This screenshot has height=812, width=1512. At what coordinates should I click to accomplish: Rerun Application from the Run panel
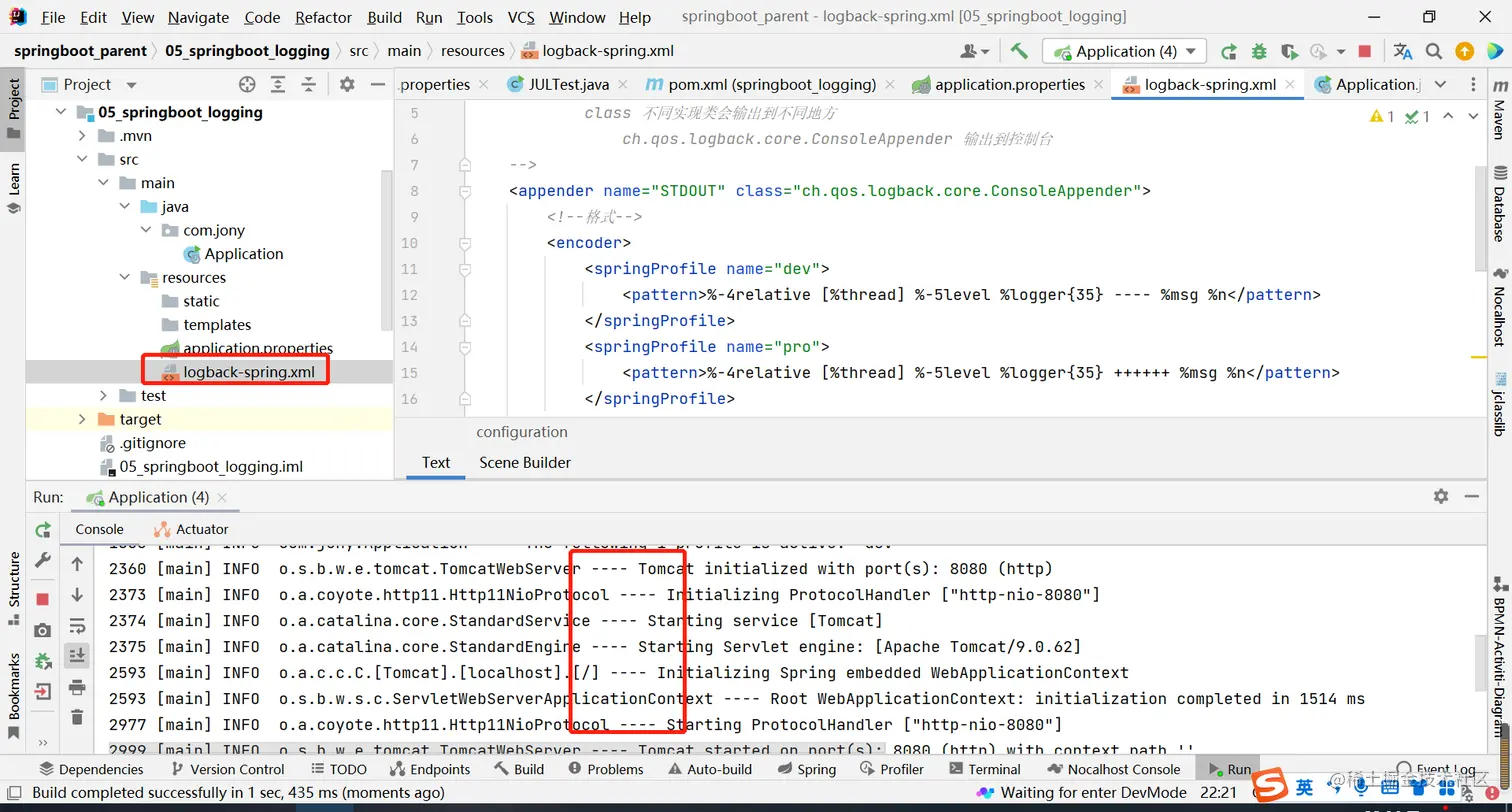[x=42, y=530]
